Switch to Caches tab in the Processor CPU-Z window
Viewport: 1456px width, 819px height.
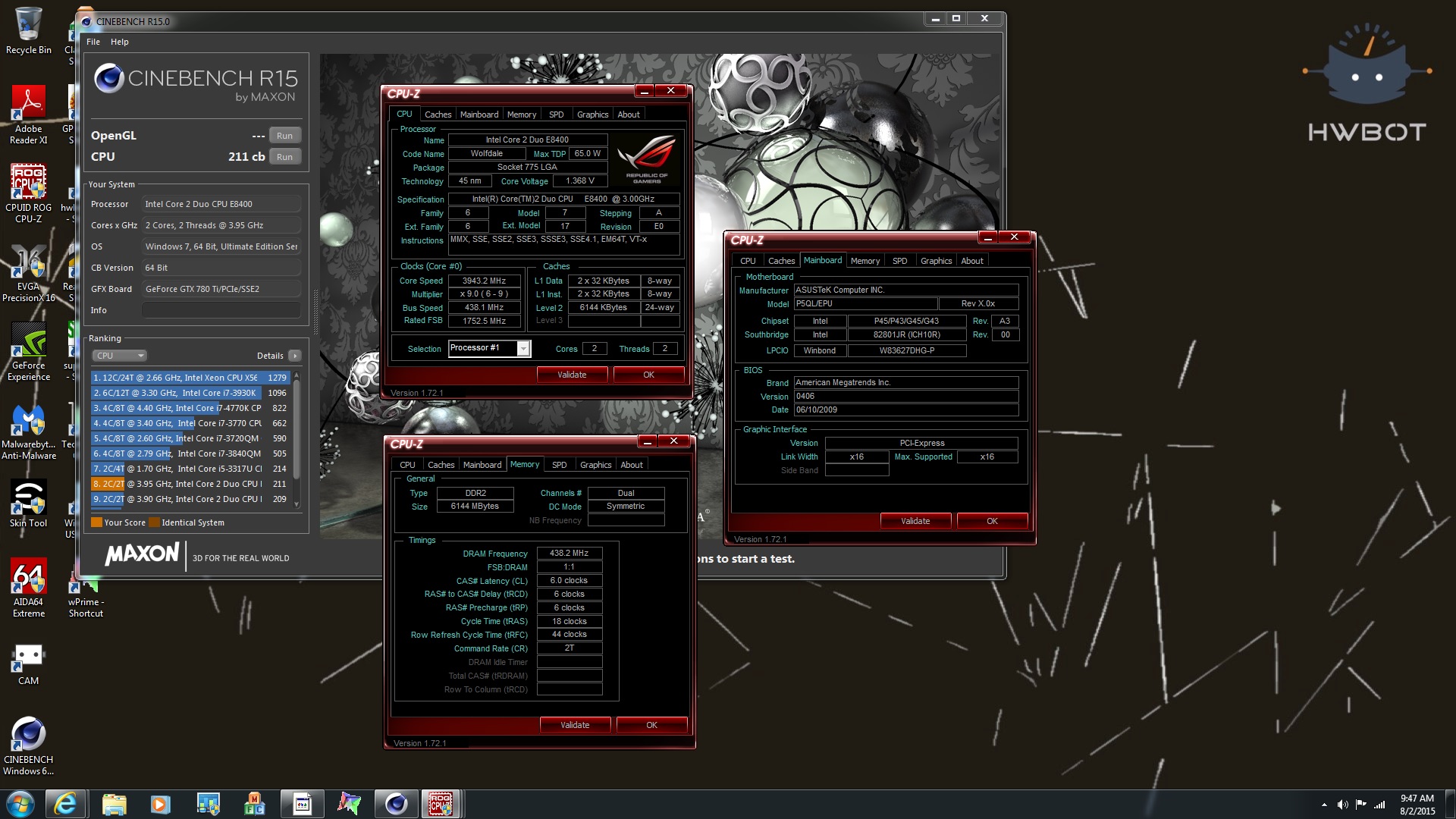coord(438,115)
